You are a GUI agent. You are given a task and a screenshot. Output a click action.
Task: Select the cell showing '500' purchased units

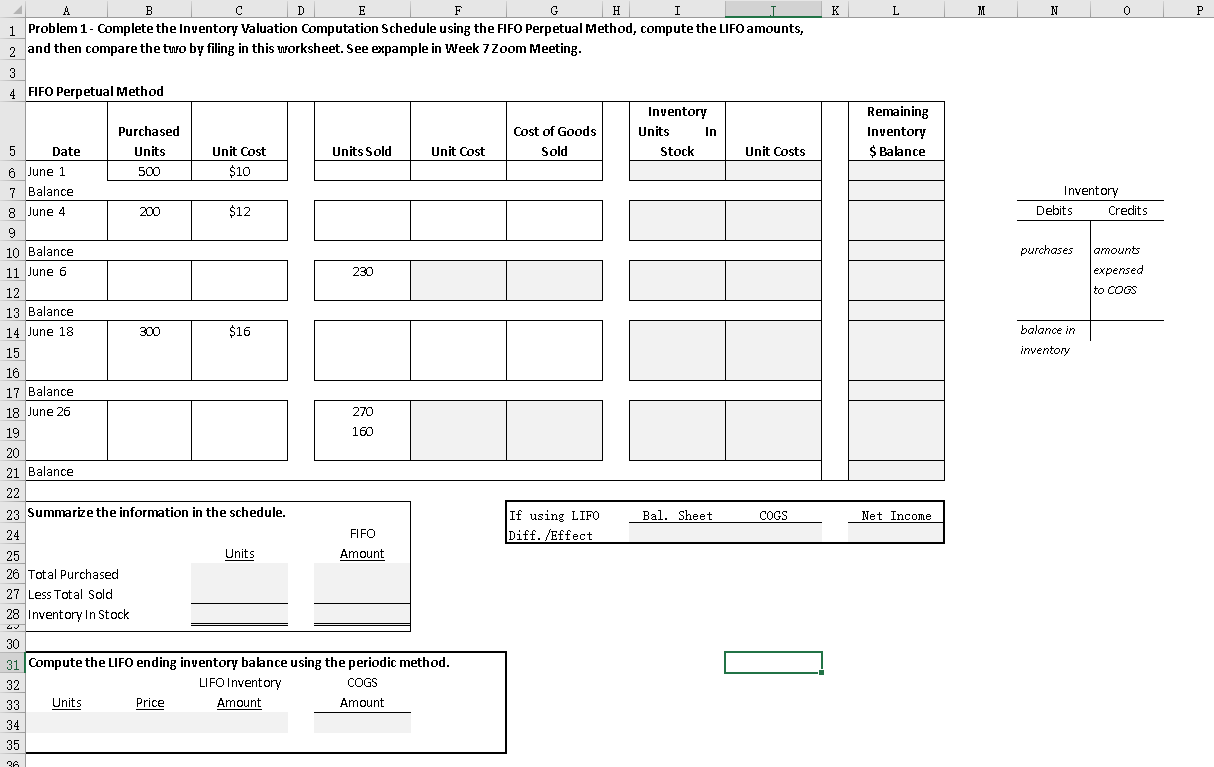(x=148, y=171)
